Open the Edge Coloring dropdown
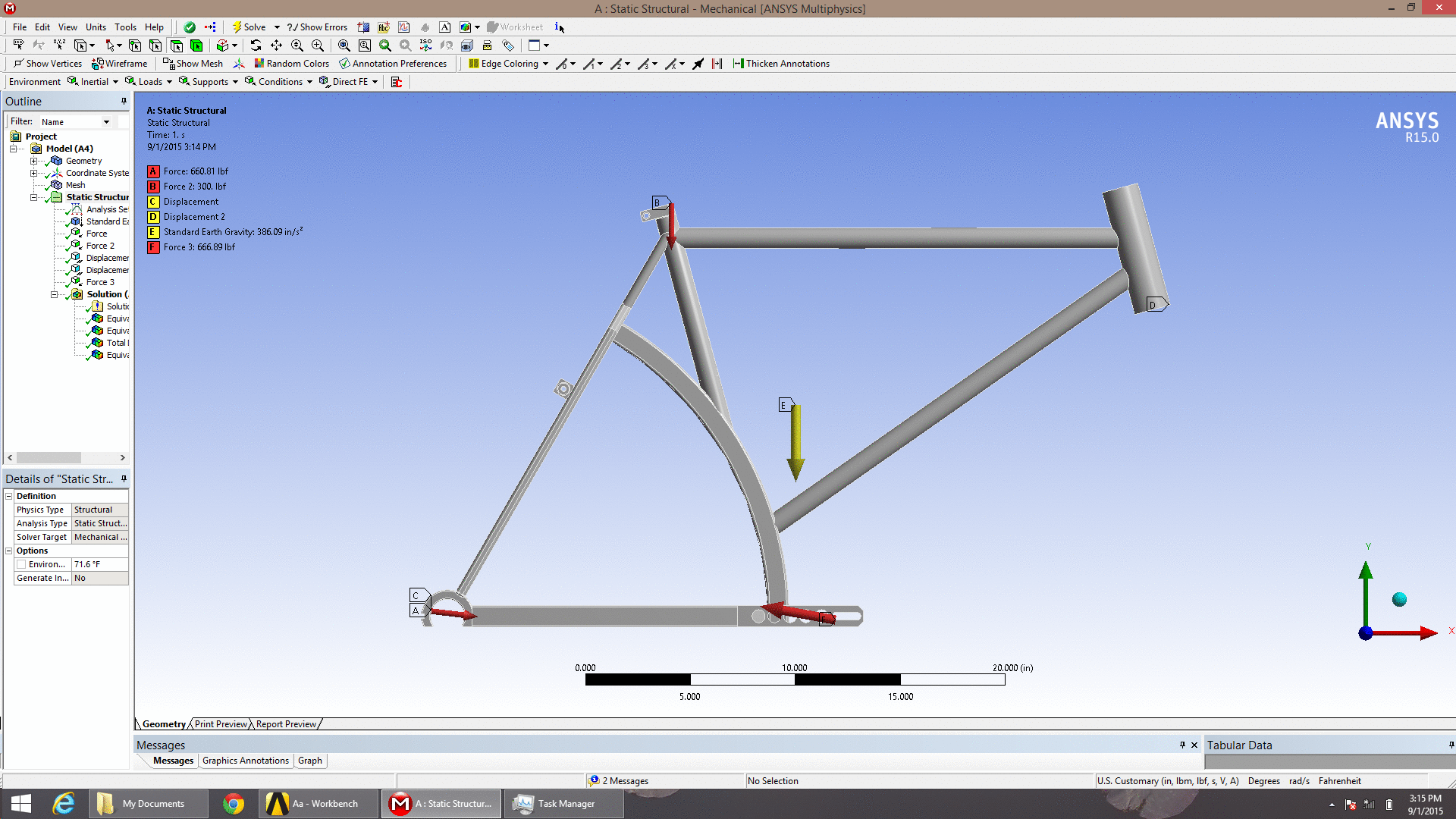 [509, 64]
